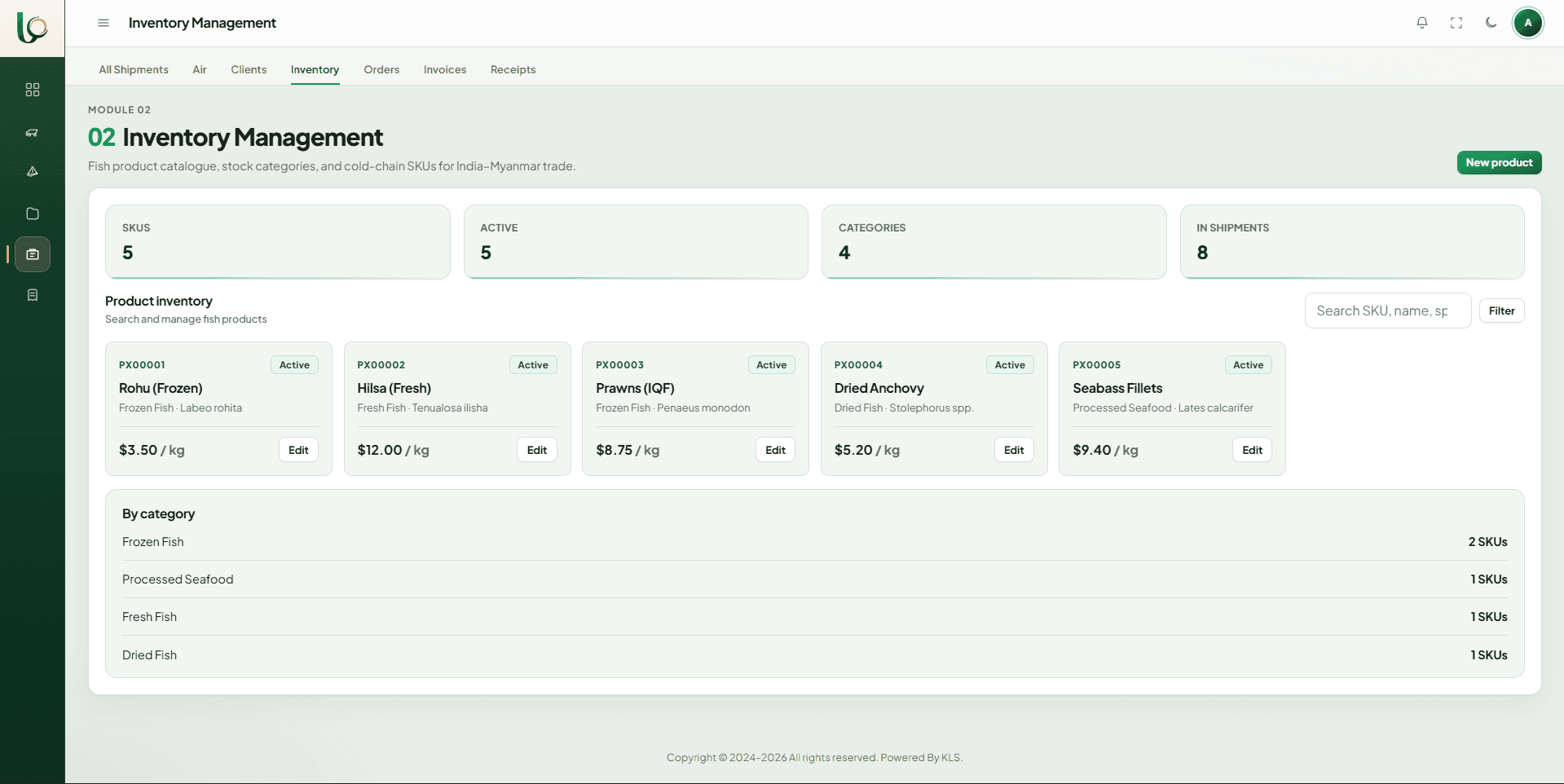Select SKU code PX00003
The height and width of the screenshot is (784, 1564).
(x=619, y=365)
